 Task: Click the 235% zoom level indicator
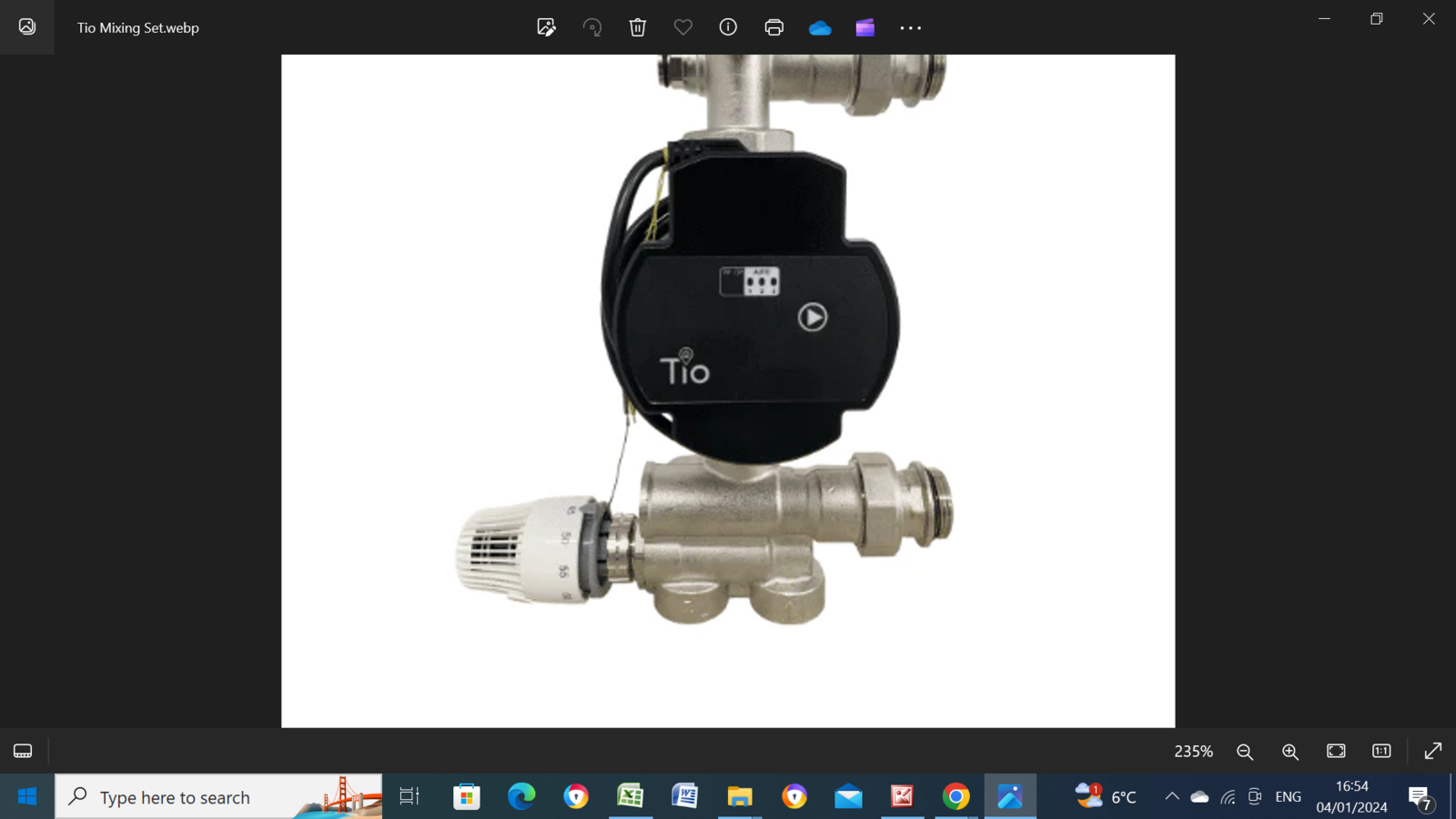pyautogui.click(x=1193, y=751)
